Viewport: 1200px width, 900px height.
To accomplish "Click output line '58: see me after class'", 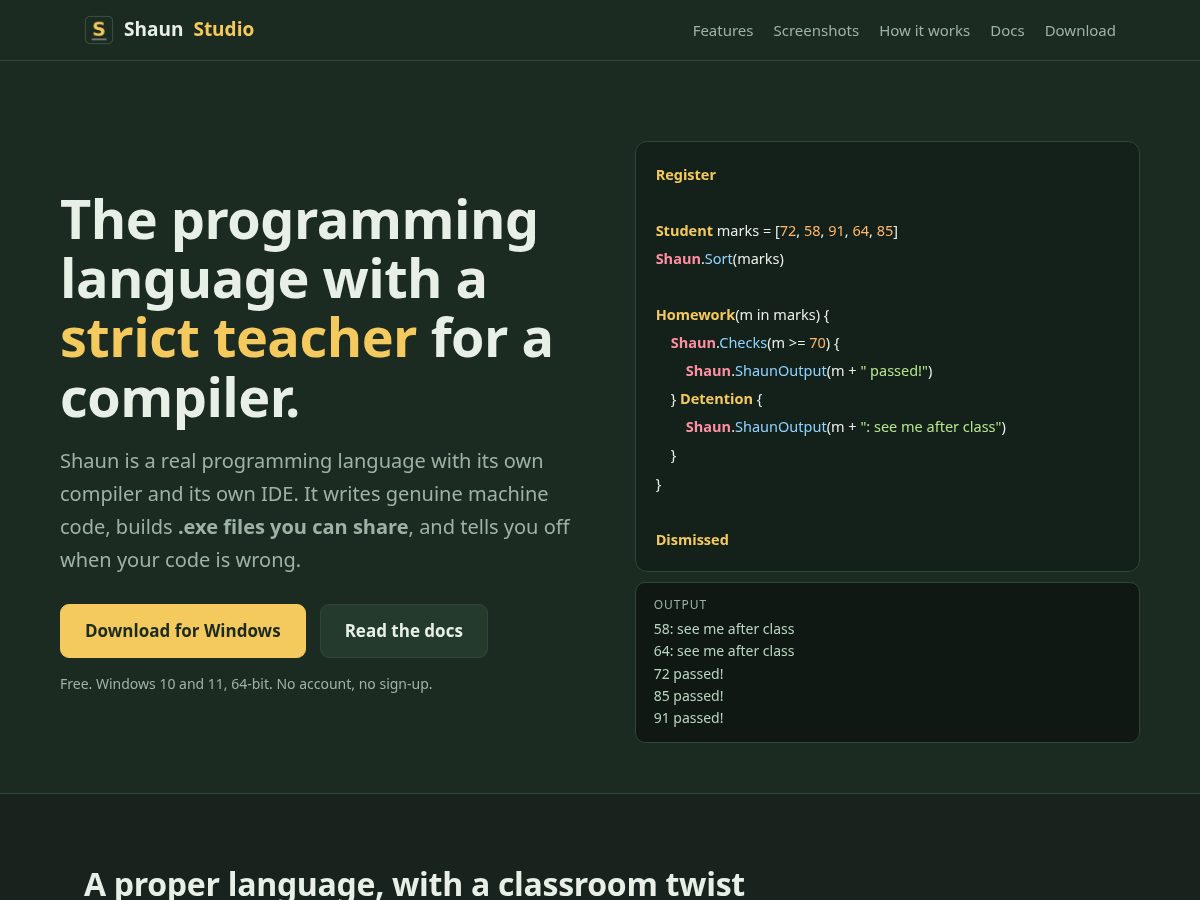I will [x=724, y=629].
